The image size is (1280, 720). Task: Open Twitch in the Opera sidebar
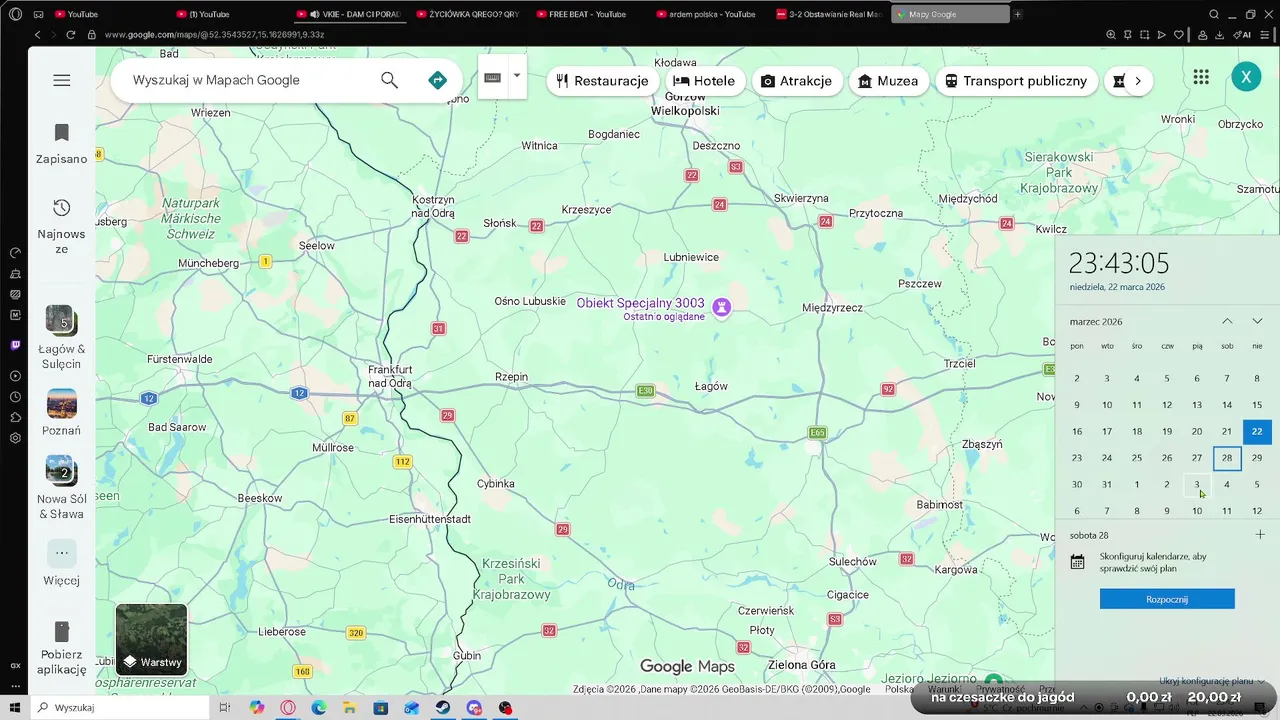[15, 345]
